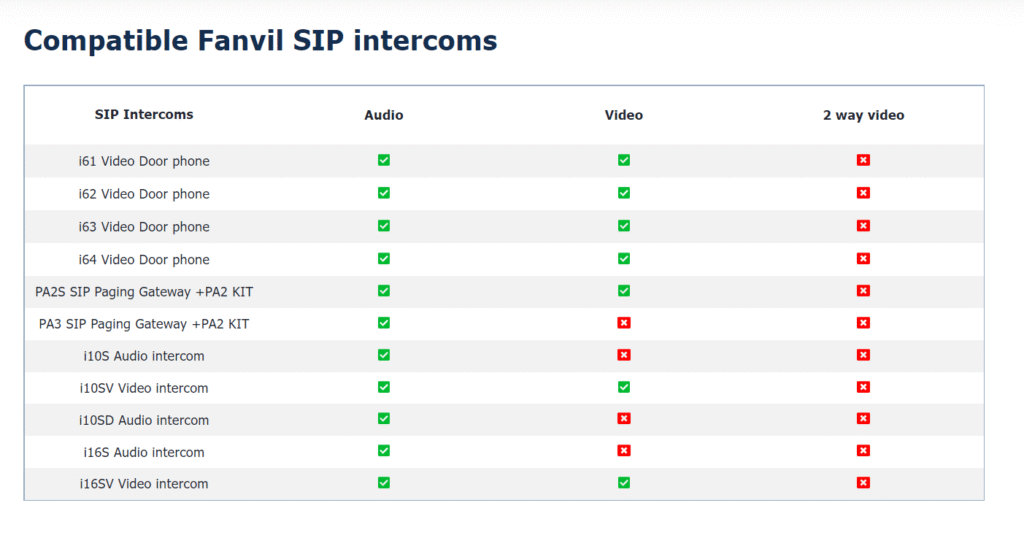This screenshot has width=1024, height=538.
Task: Select the 'i10SV Video intercom' row label
Action: 144,388
